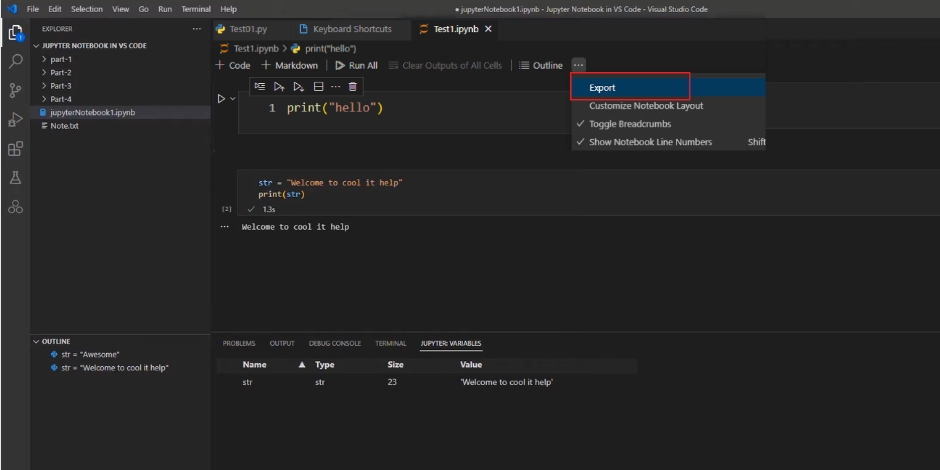Toggle Show Notebook Line Numbers option

668,142
